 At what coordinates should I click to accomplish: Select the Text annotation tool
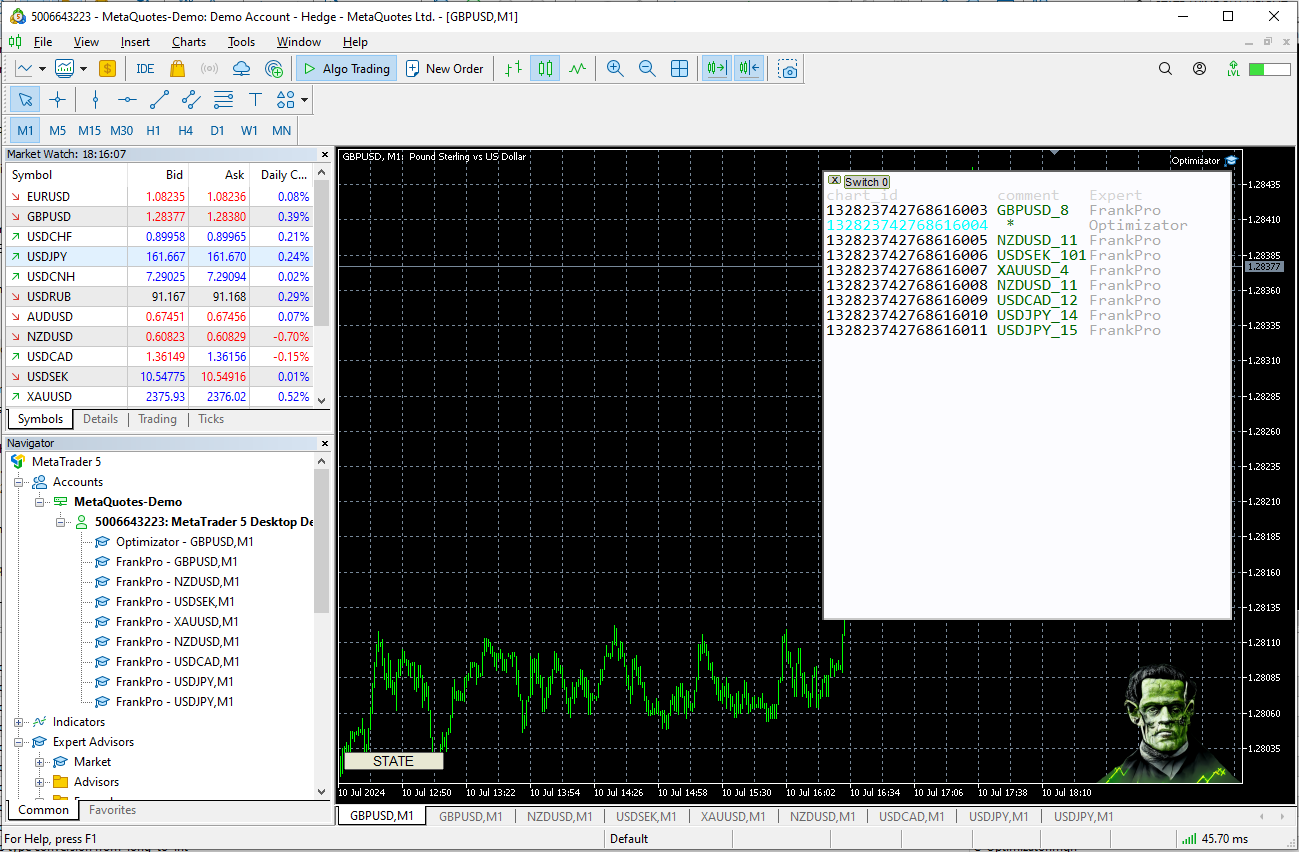pos(254,99)
